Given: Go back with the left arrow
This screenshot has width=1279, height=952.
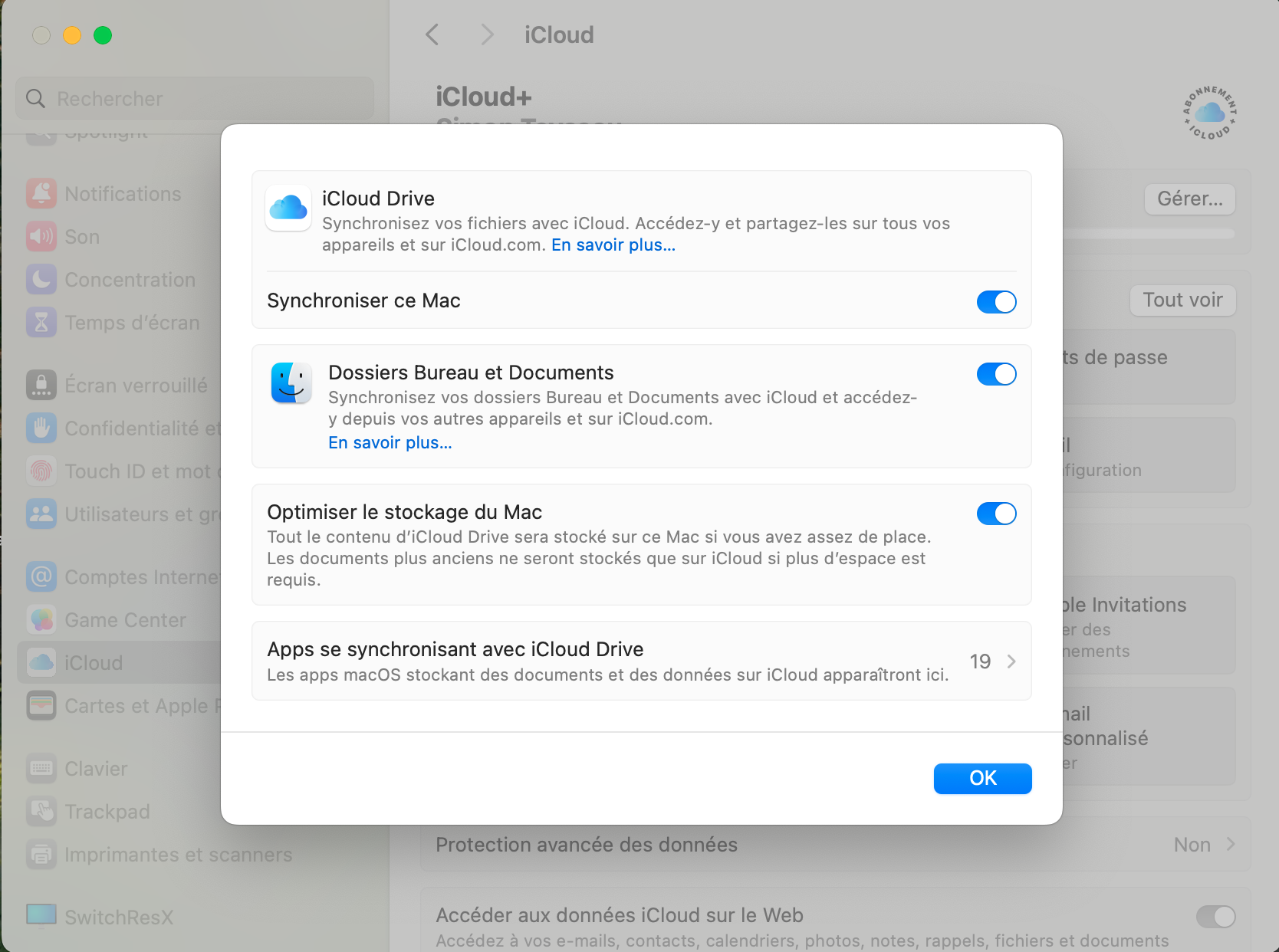Looking at the screenshot, I should (x=432, y=34).
